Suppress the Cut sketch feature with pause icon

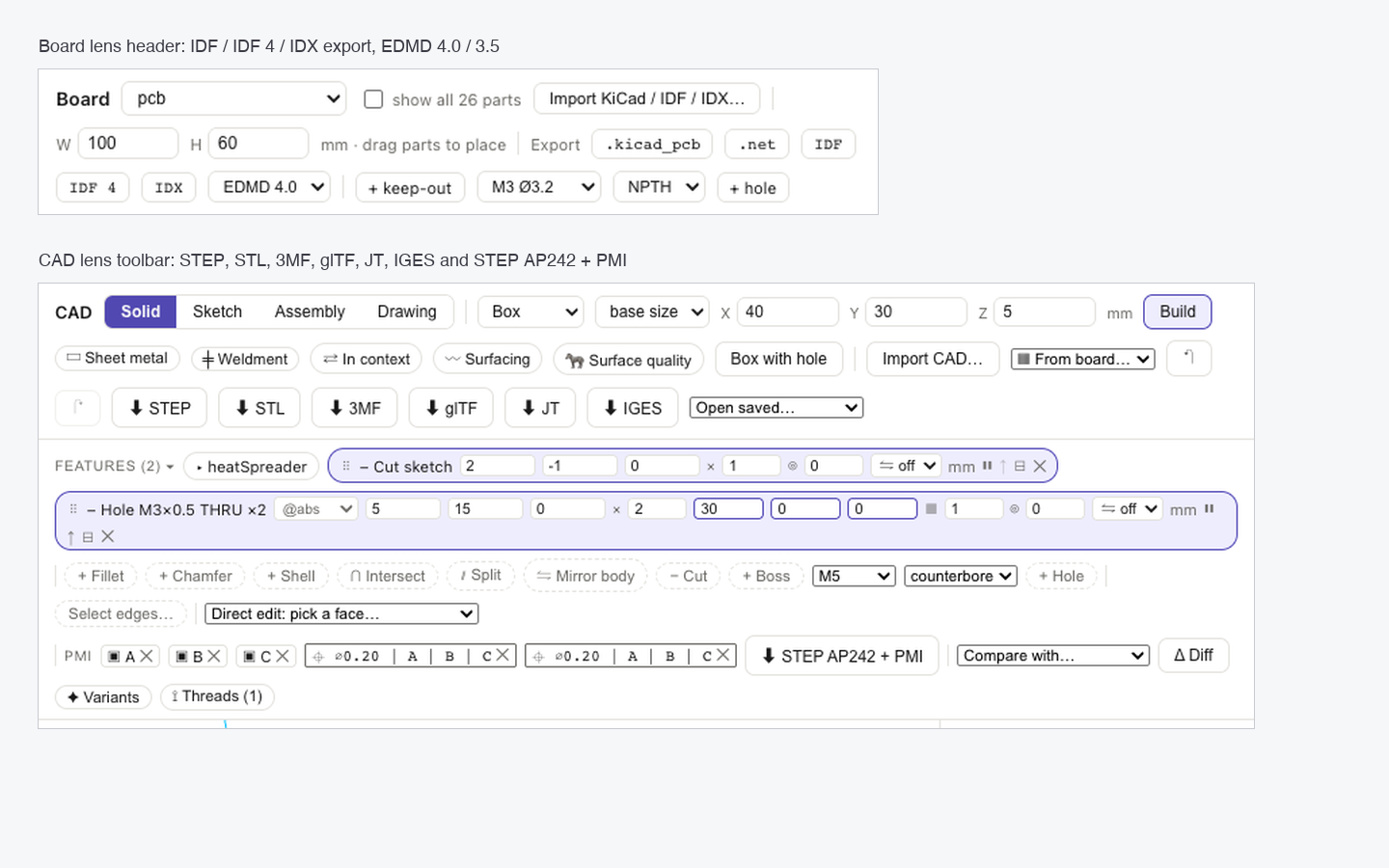click(x=987, y=466)
